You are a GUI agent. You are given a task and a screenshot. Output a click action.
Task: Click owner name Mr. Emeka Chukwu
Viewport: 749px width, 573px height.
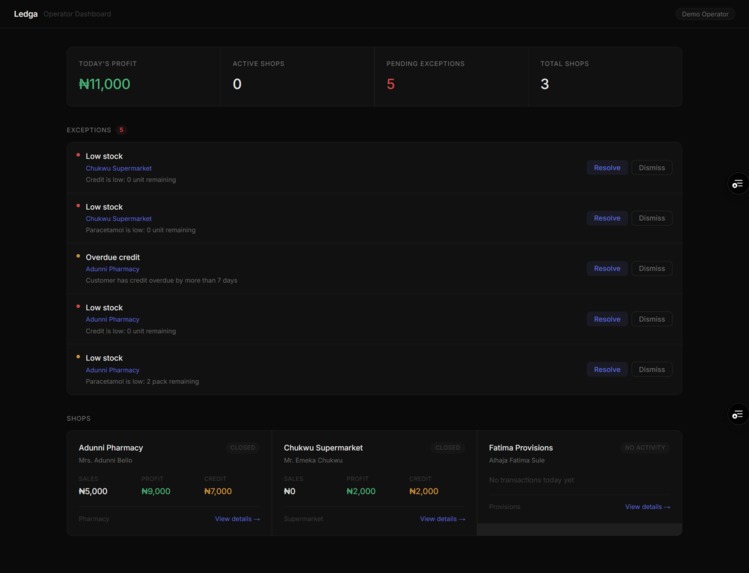tap(313, 460)
